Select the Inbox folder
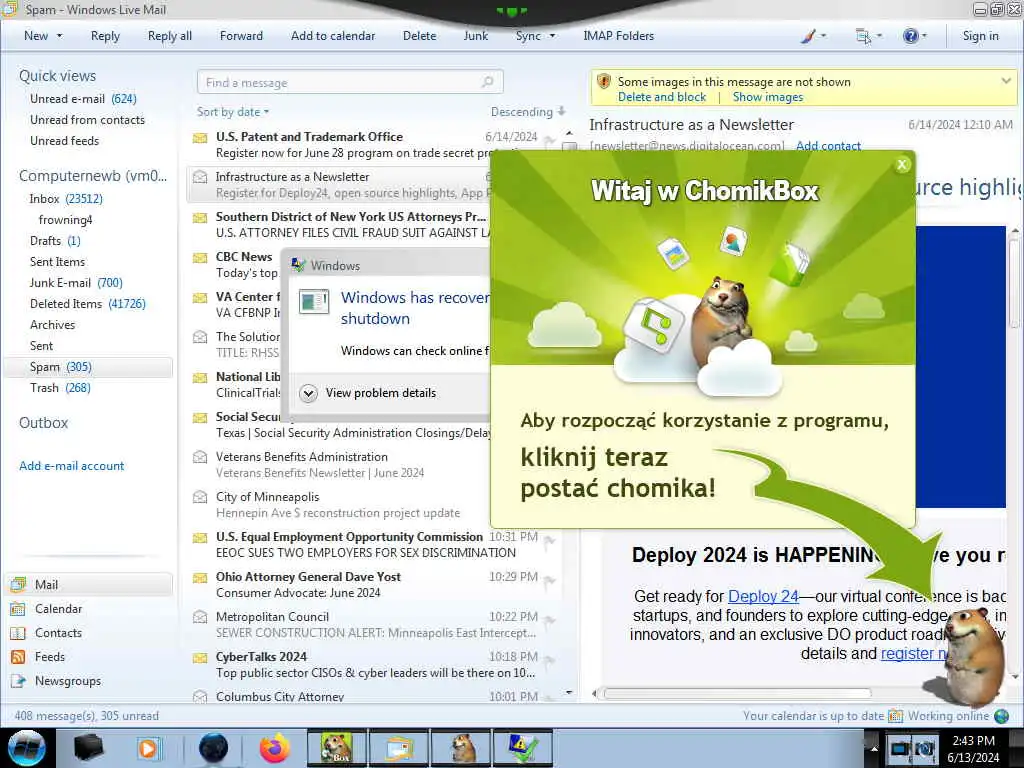This screenshot has width=1024, height=768. pyautogui.click(x=66, y=199)
